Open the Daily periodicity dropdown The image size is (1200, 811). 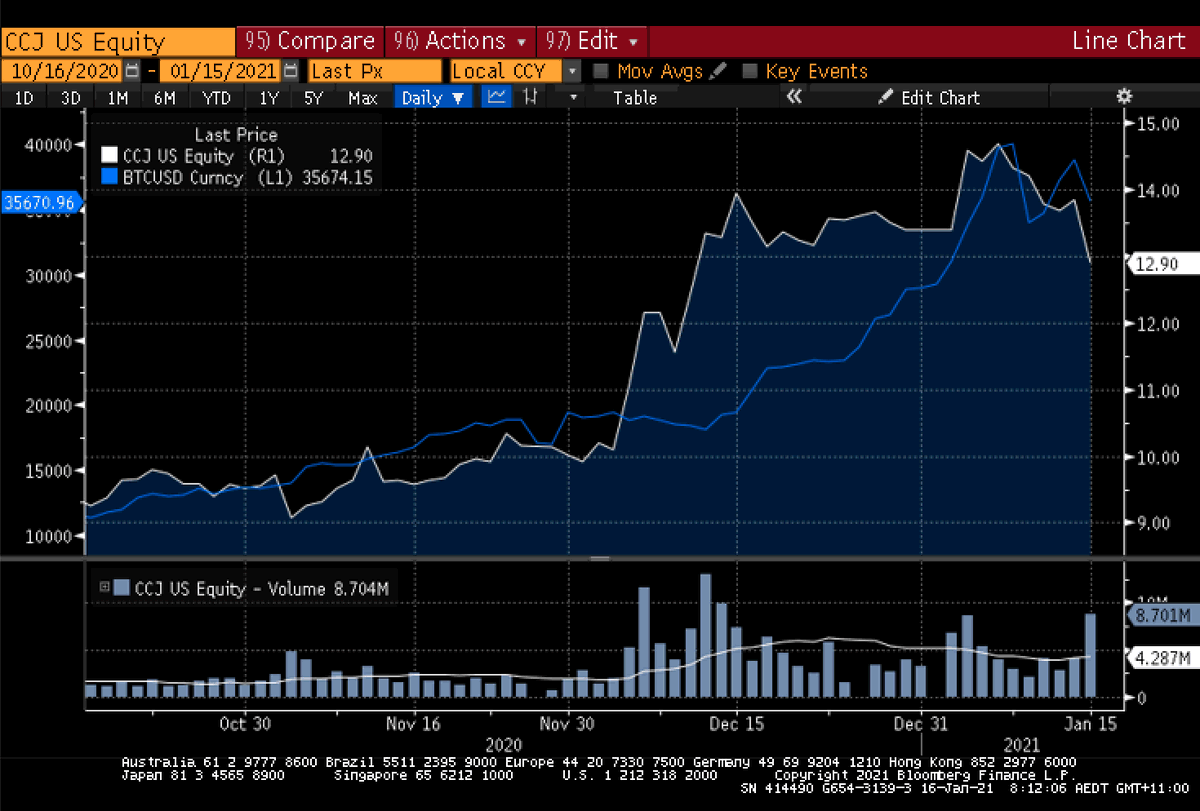pos(435,97)
